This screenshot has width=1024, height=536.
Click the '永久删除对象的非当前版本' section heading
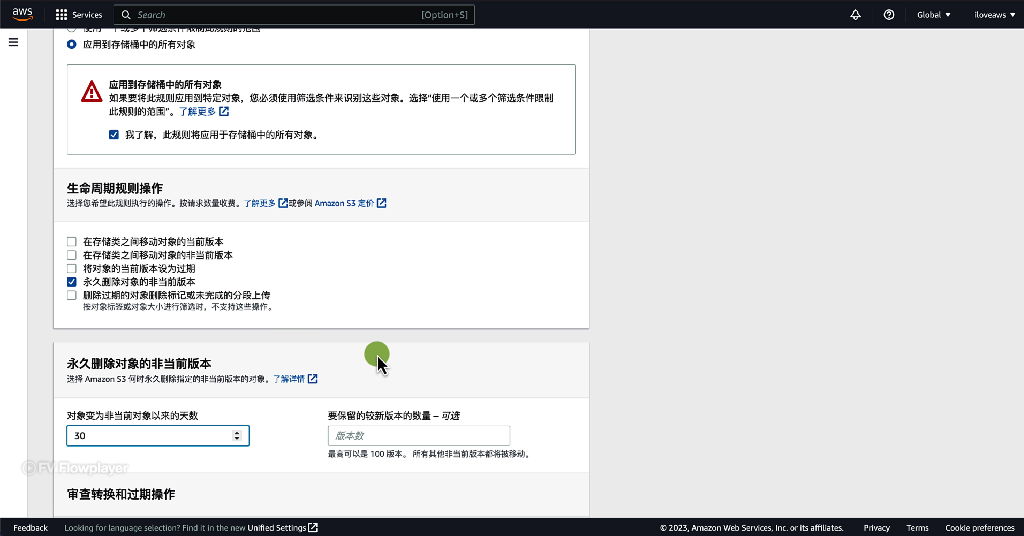click(x=139, y=364)
